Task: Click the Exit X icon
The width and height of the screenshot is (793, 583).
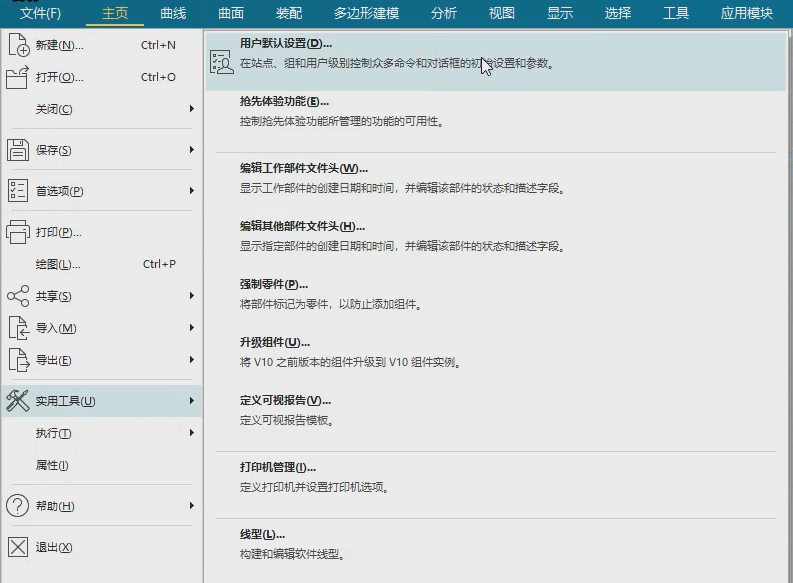Action: point(18,547)
